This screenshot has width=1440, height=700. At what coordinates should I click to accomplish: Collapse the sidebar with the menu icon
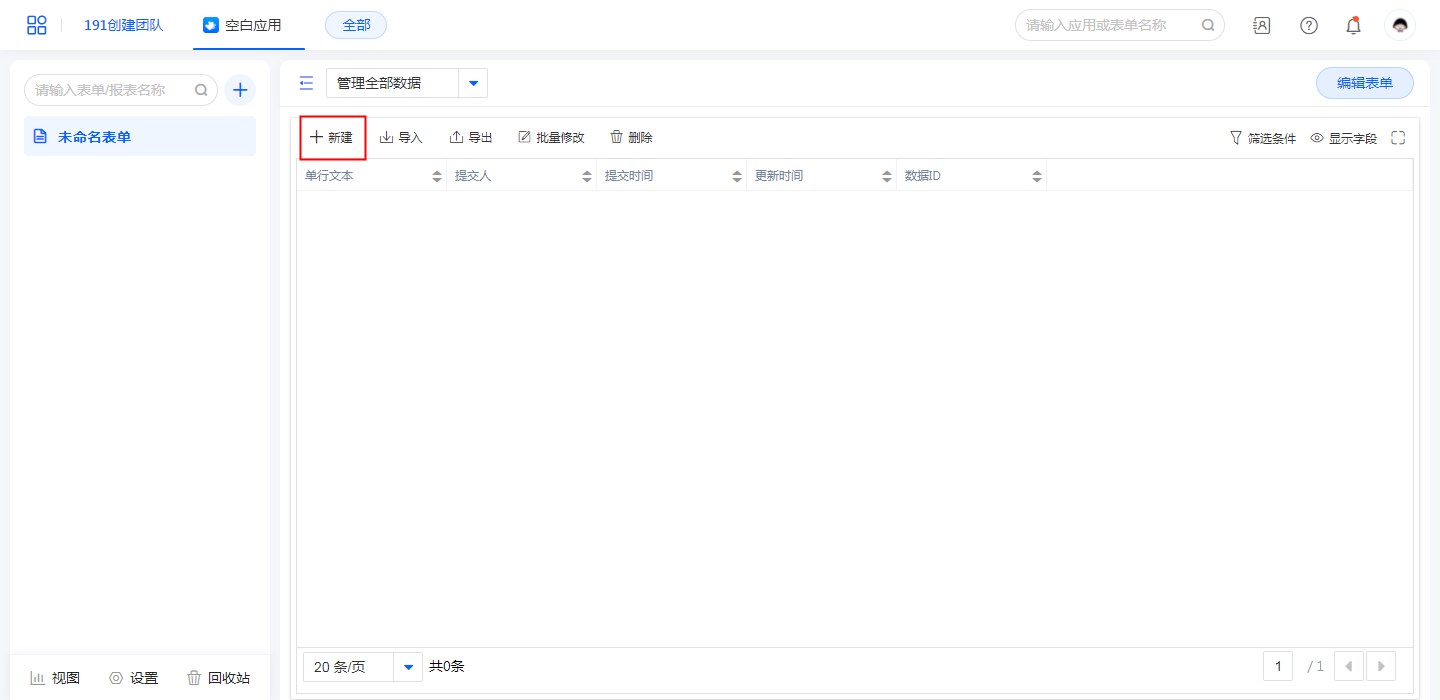tap(306, 83)
